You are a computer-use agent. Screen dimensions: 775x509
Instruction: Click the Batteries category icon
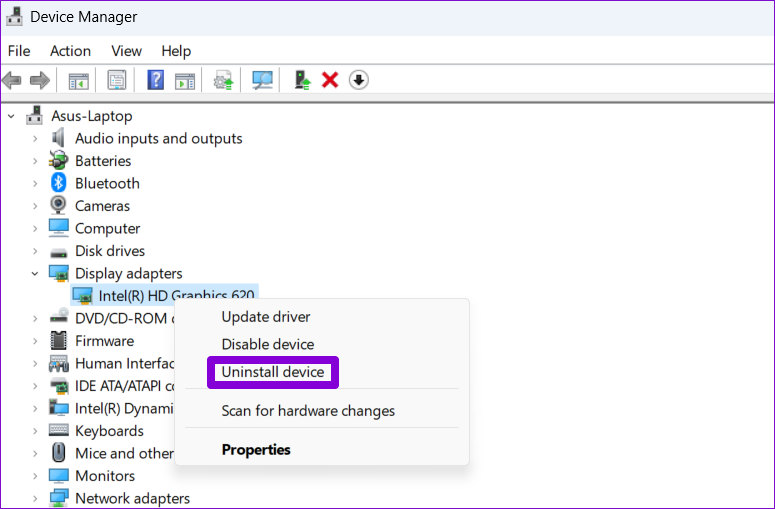point(58,161)
